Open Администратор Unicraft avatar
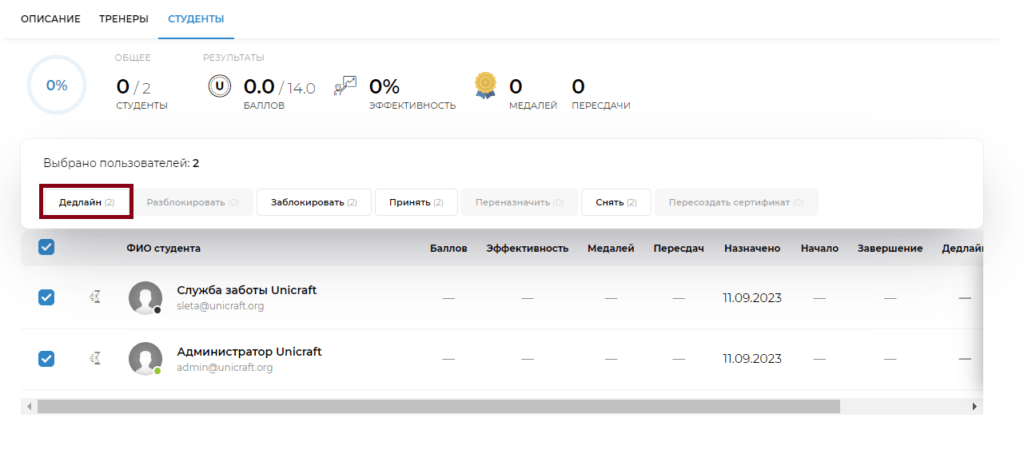 click(x=145, y=358)
